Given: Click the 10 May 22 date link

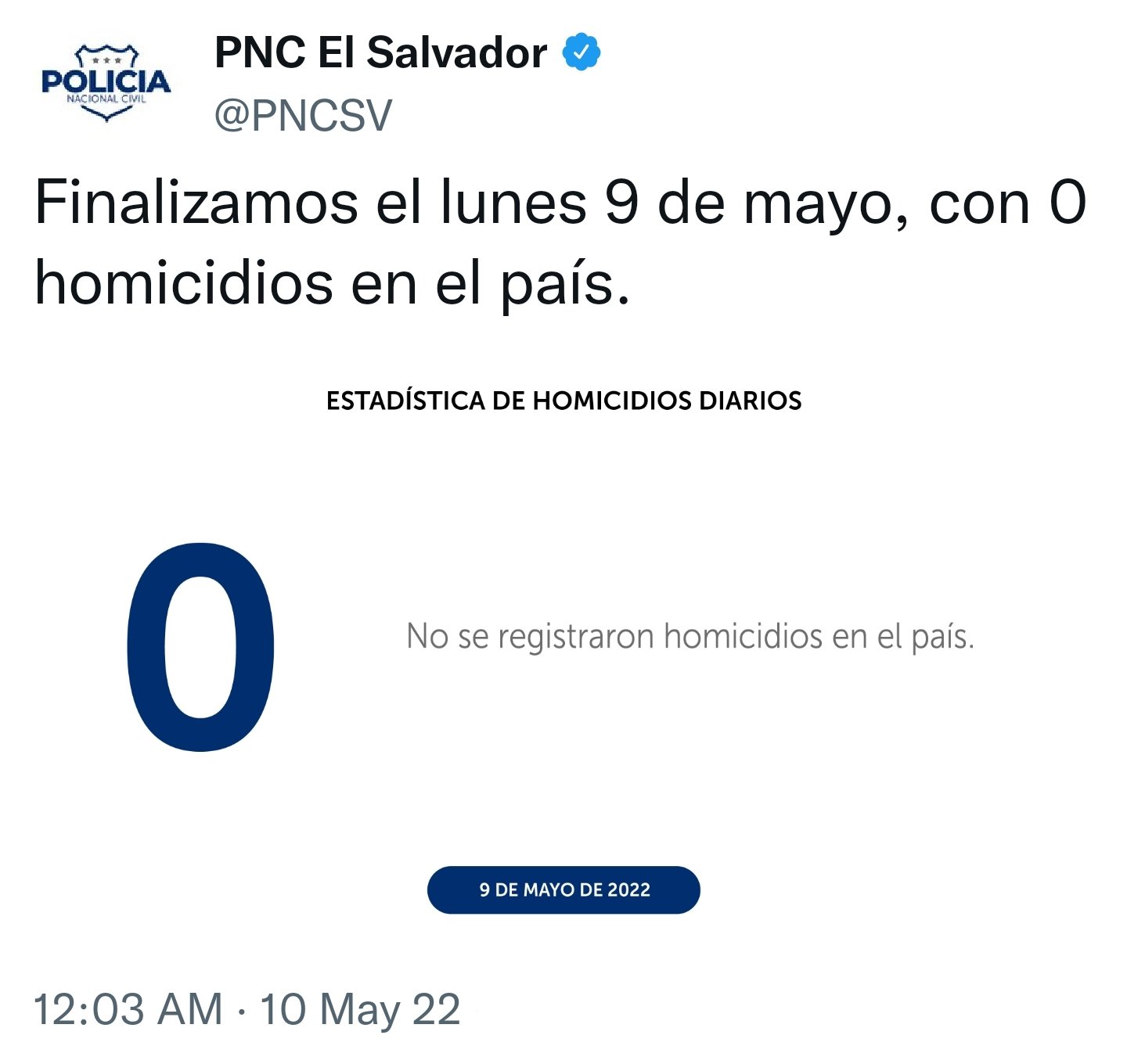Looking at the screenshot, I should pyautogui.click(x=360, y=1009).
